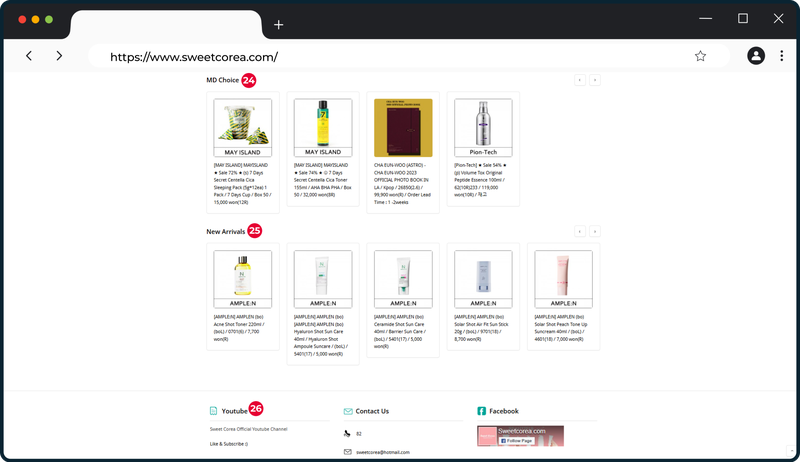Screen dimensions: 800x462
Task: Click the Facebook logo icon in footer
Action: tap(481, 411)
